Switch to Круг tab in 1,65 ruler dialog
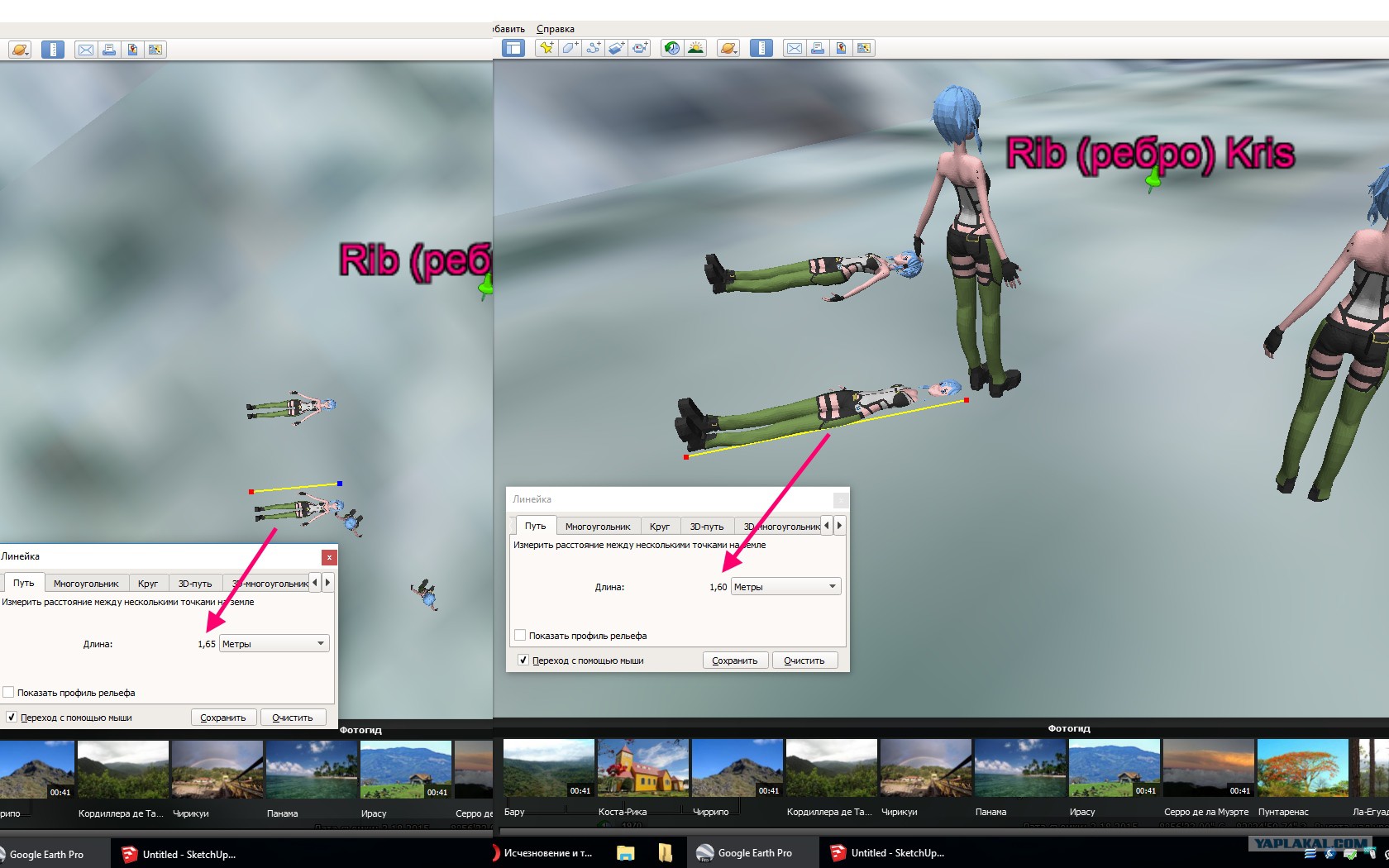The height and width of the screenshot is (868, 1389). (148, 584)
